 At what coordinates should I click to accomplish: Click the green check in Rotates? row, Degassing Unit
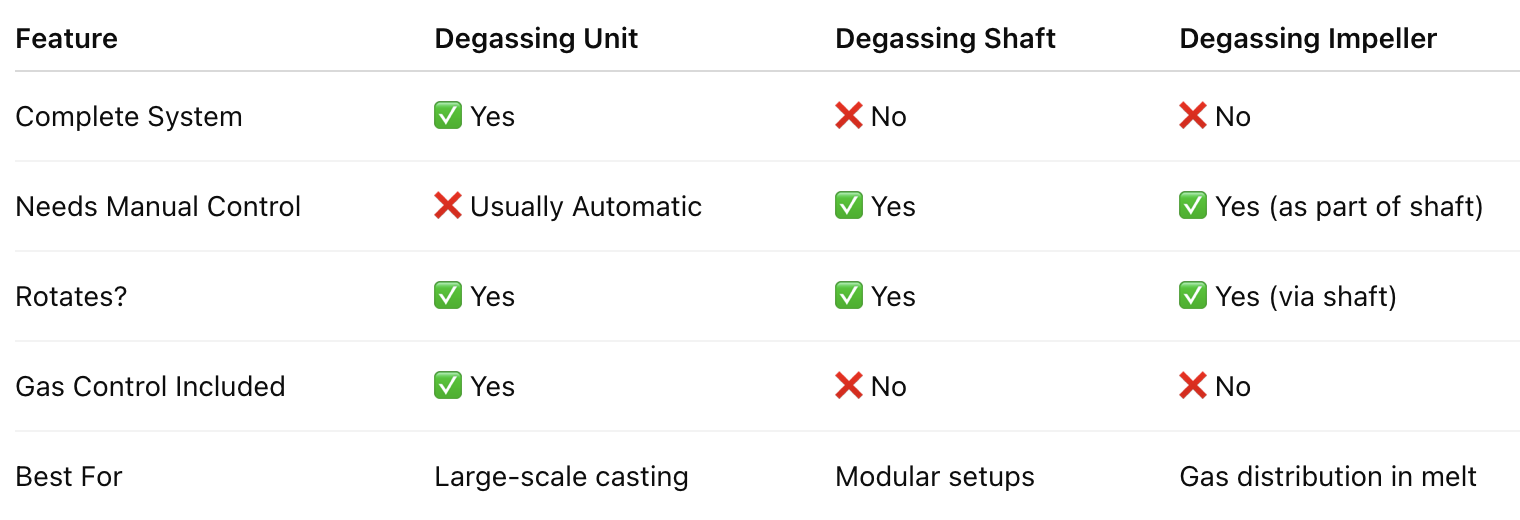448,296
